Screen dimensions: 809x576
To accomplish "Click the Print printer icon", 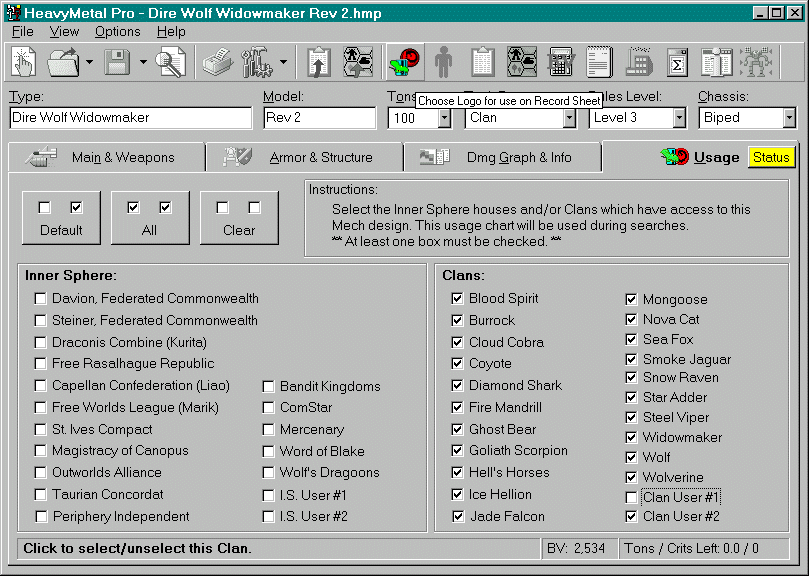I will point(218,62).
